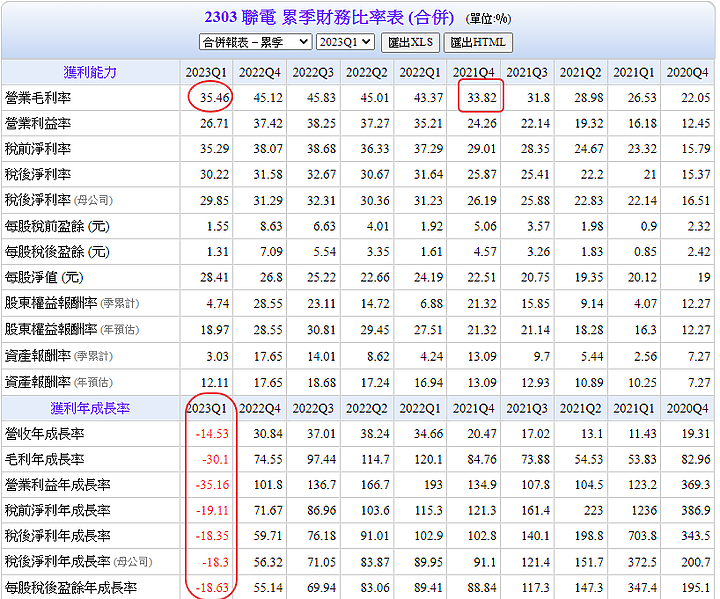This screenshot has width=720, height=599.
Task: Click the 股東權益報酬率 (季累計) row label
Action: point(72,303)
